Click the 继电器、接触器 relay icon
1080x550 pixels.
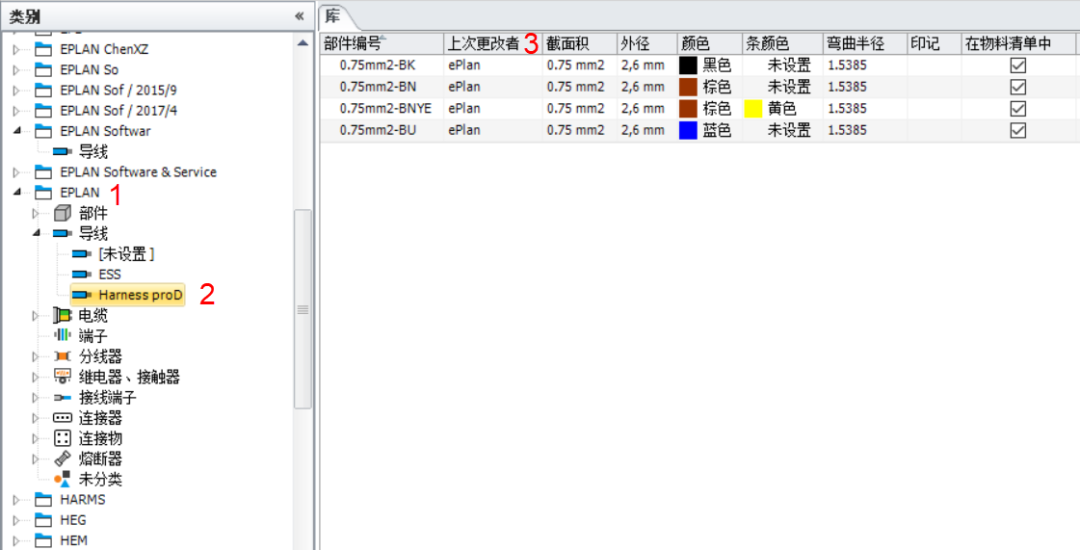(62, 377)
